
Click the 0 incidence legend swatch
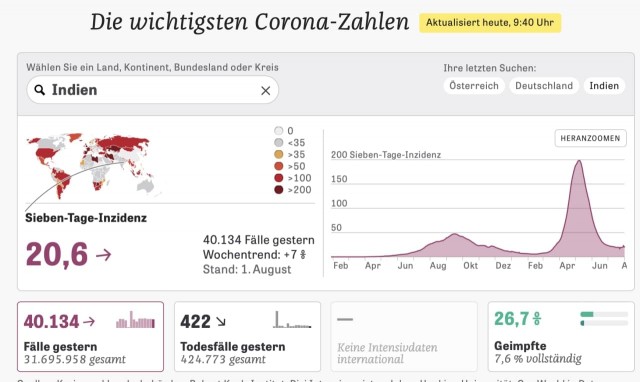click(279, 131)
